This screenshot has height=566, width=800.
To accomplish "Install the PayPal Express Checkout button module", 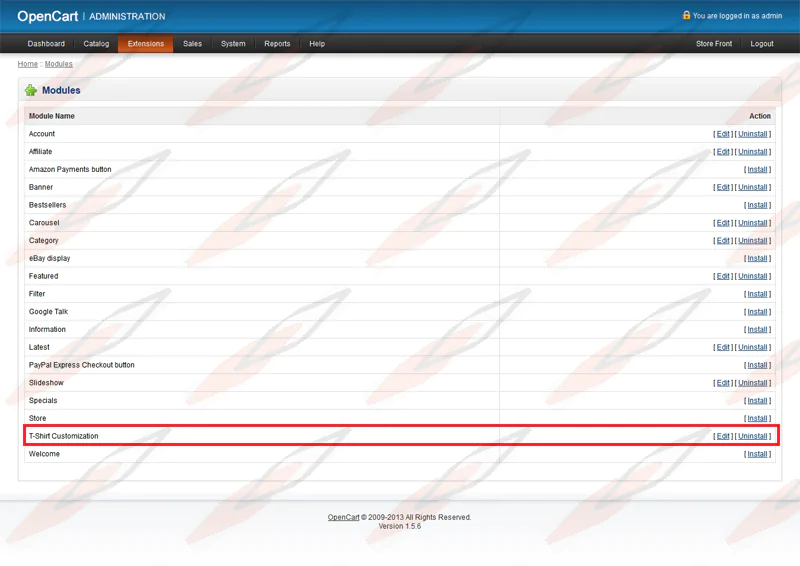I will click(x=757, y=365).
